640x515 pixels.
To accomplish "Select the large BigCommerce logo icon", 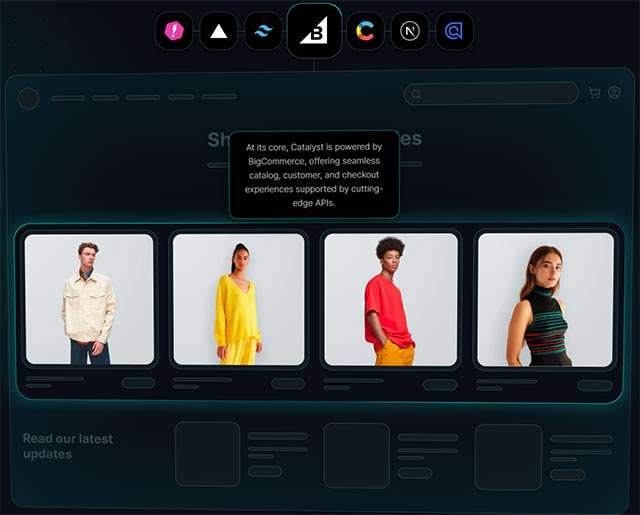I will (x=314, y=31).
